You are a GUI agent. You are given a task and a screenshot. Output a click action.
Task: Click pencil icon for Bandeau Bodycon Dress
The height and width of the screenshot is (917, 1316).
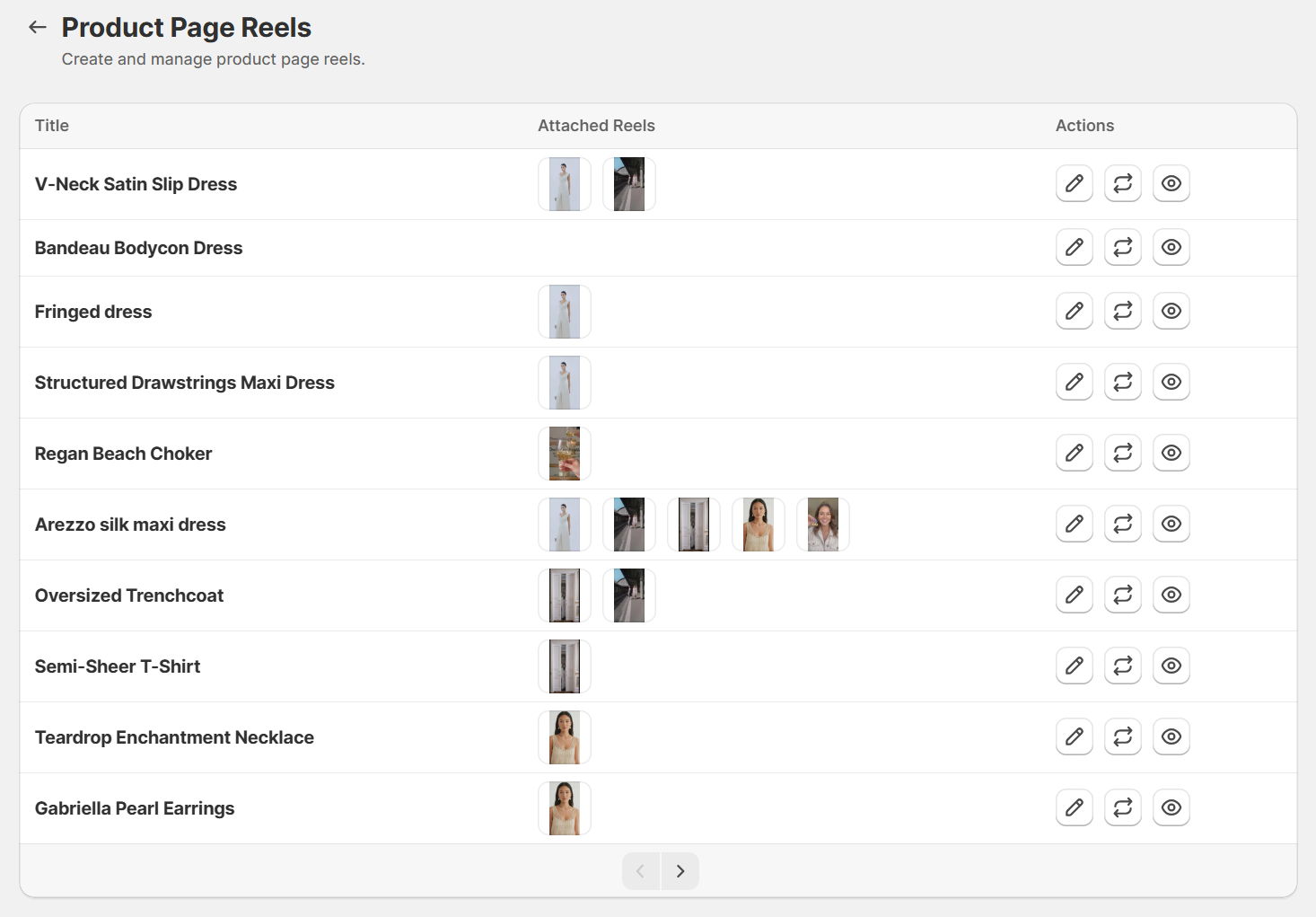(x=1074, y=247)
